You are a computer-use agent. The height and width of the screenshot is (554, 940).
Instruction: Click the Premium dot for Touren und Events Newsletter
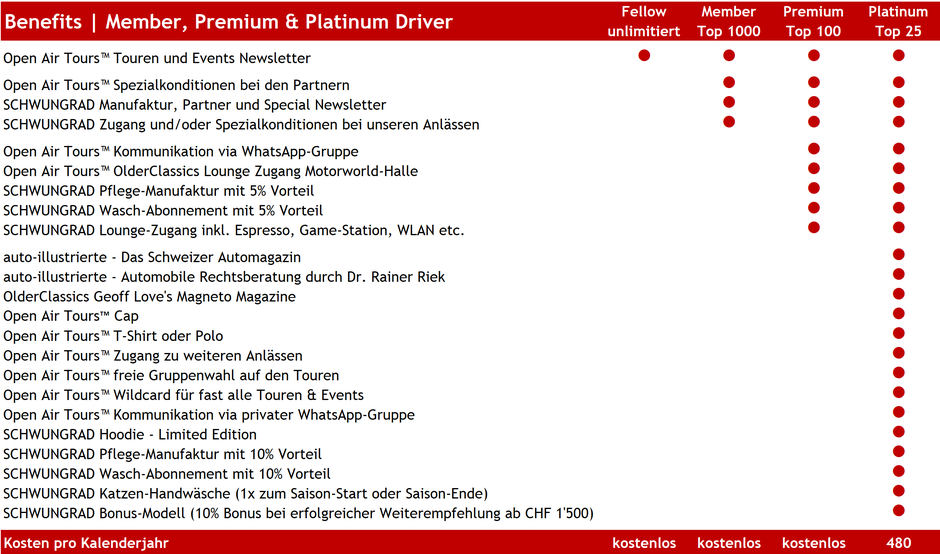(x=814, y=55)
